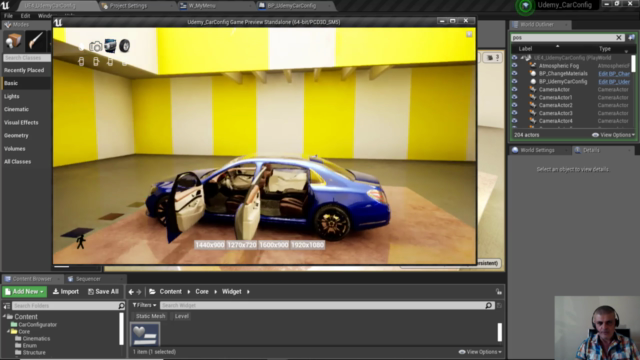Click the first car door icon in preview
This screenshot has width=640, height=360.
[x=81, y=62]
